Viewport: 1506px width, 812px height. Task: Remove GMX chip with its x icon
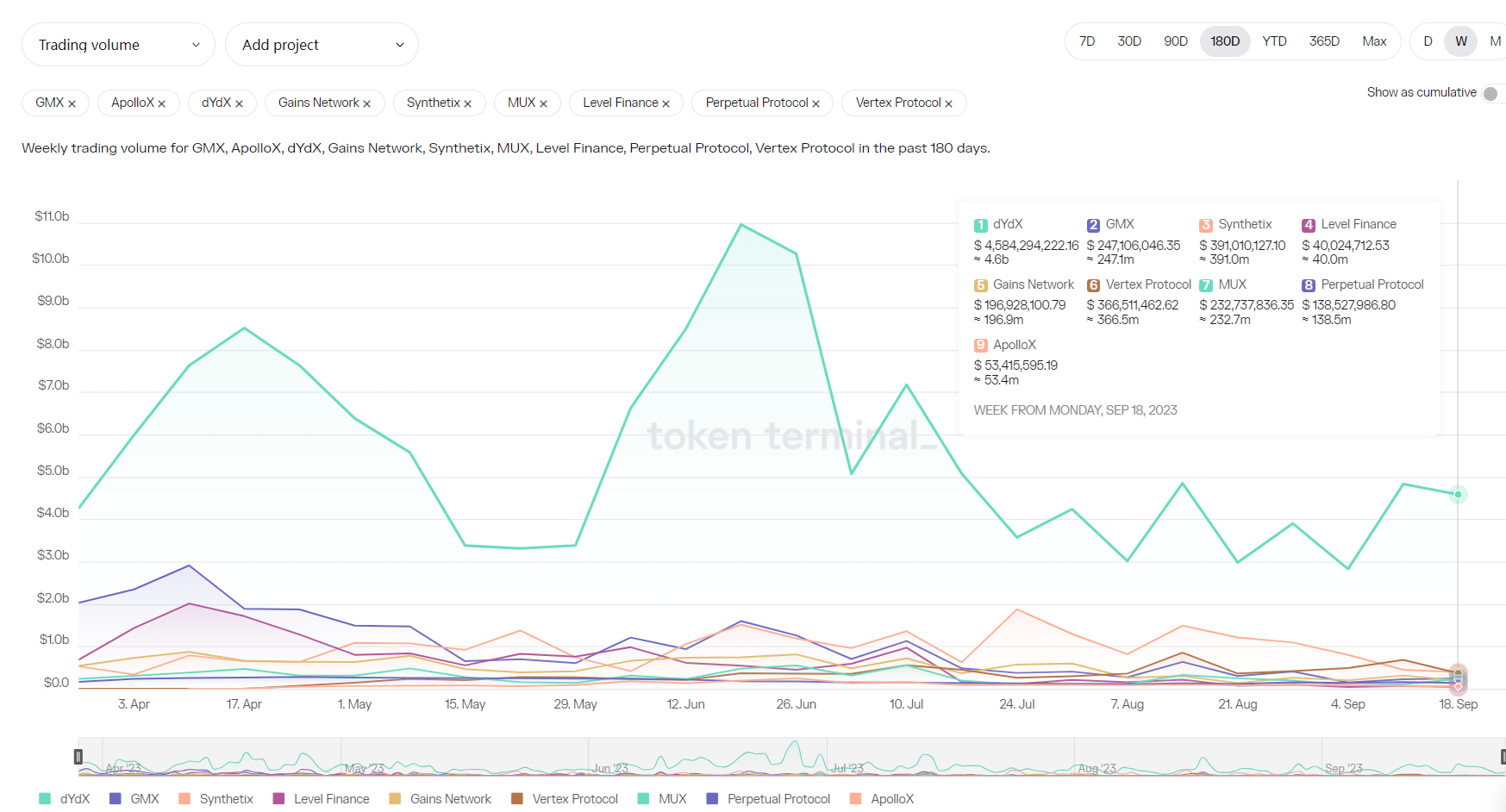coord(72,103)
